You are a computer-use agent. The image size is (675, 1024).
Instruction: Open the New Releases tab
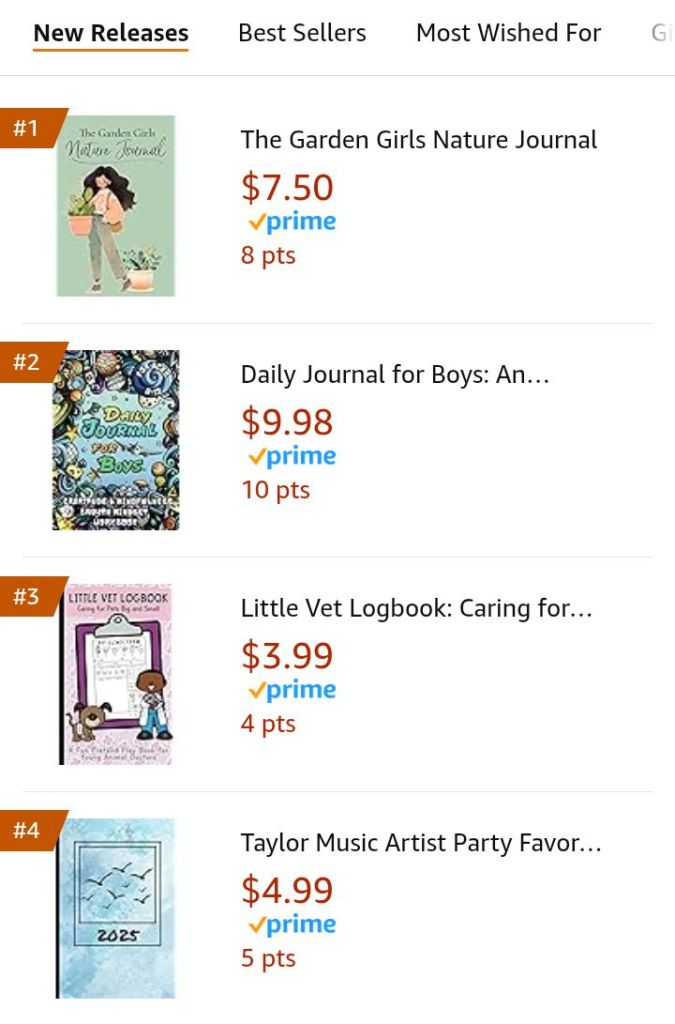(x=111, y=33)
